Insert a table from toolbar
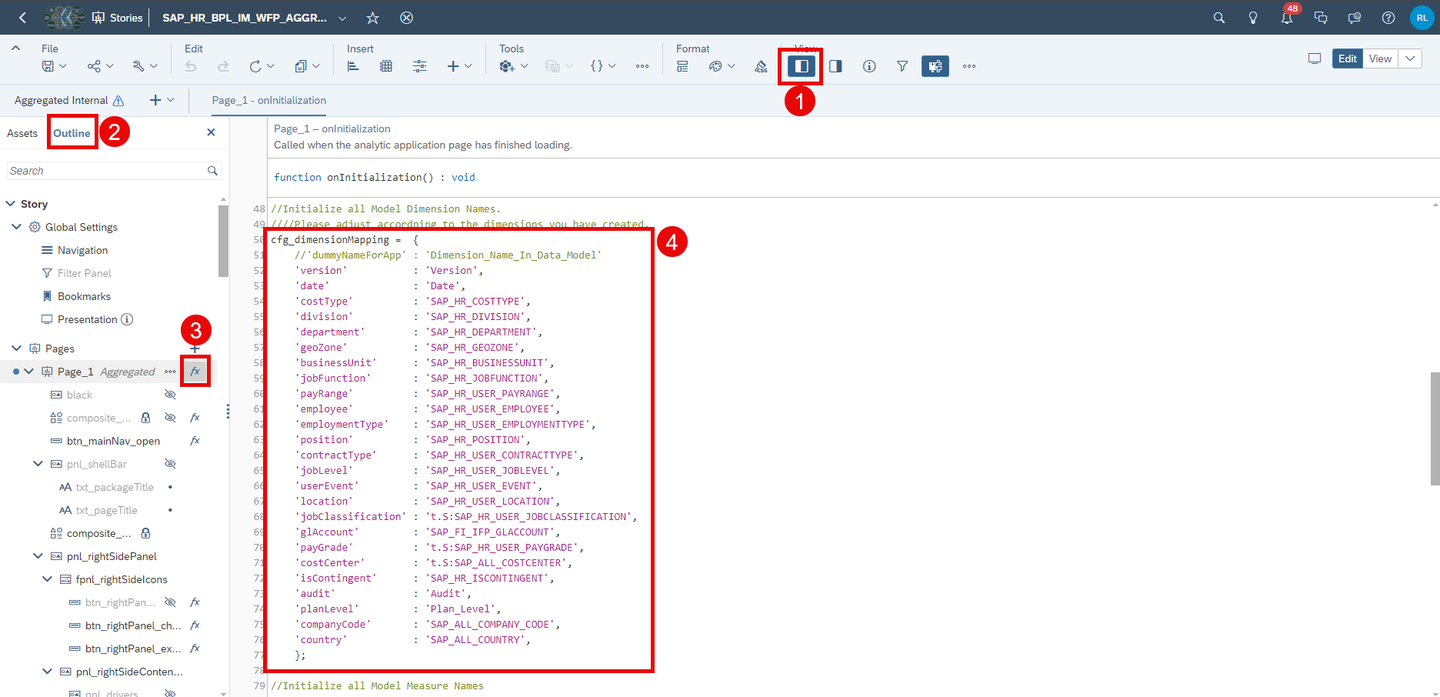 [386, 66]
